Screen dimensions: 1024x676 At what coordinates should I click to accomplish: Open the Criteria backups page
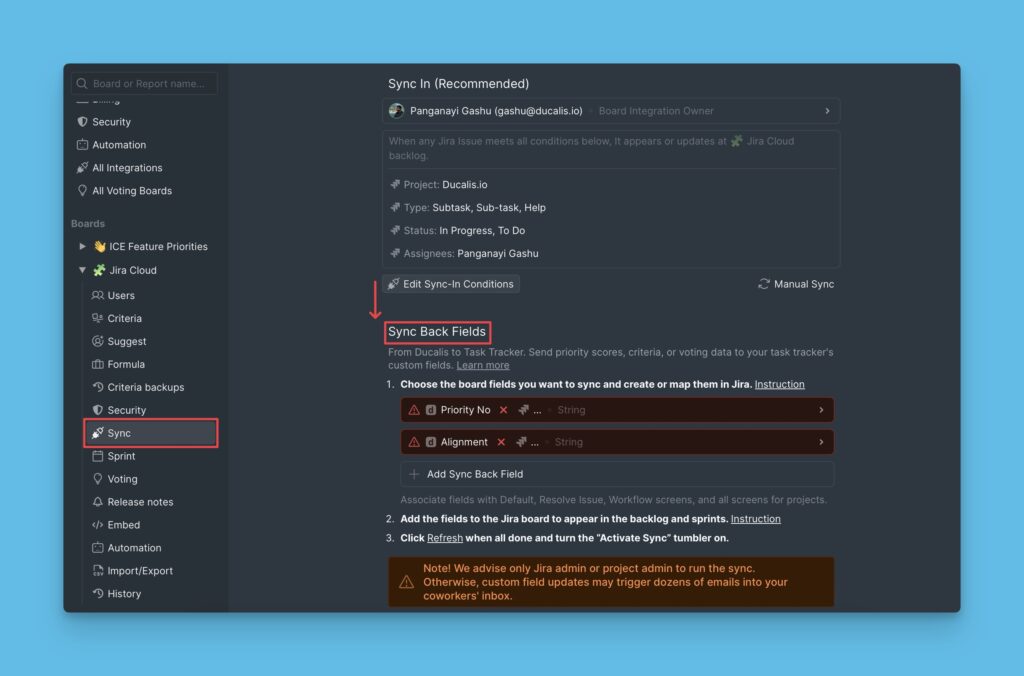145,387
